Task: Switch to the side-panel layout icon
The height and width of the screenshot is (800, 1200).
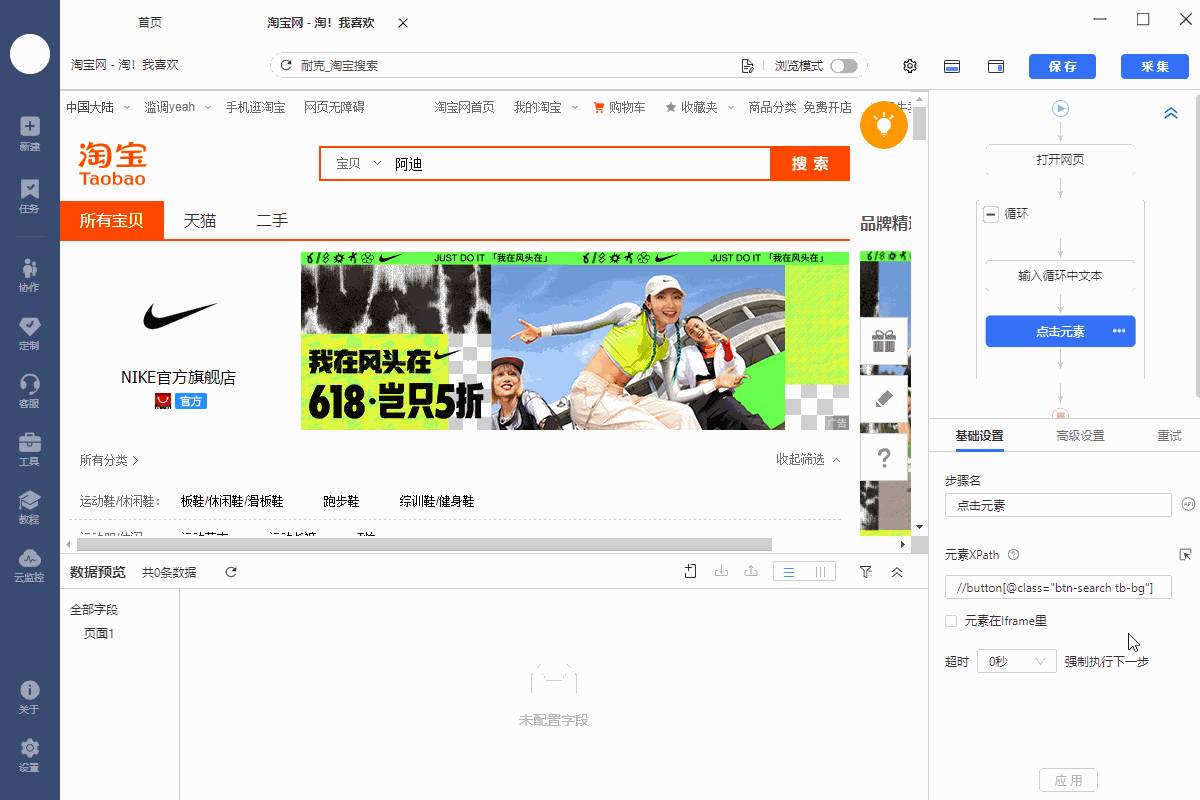Action: click(996, 66)
